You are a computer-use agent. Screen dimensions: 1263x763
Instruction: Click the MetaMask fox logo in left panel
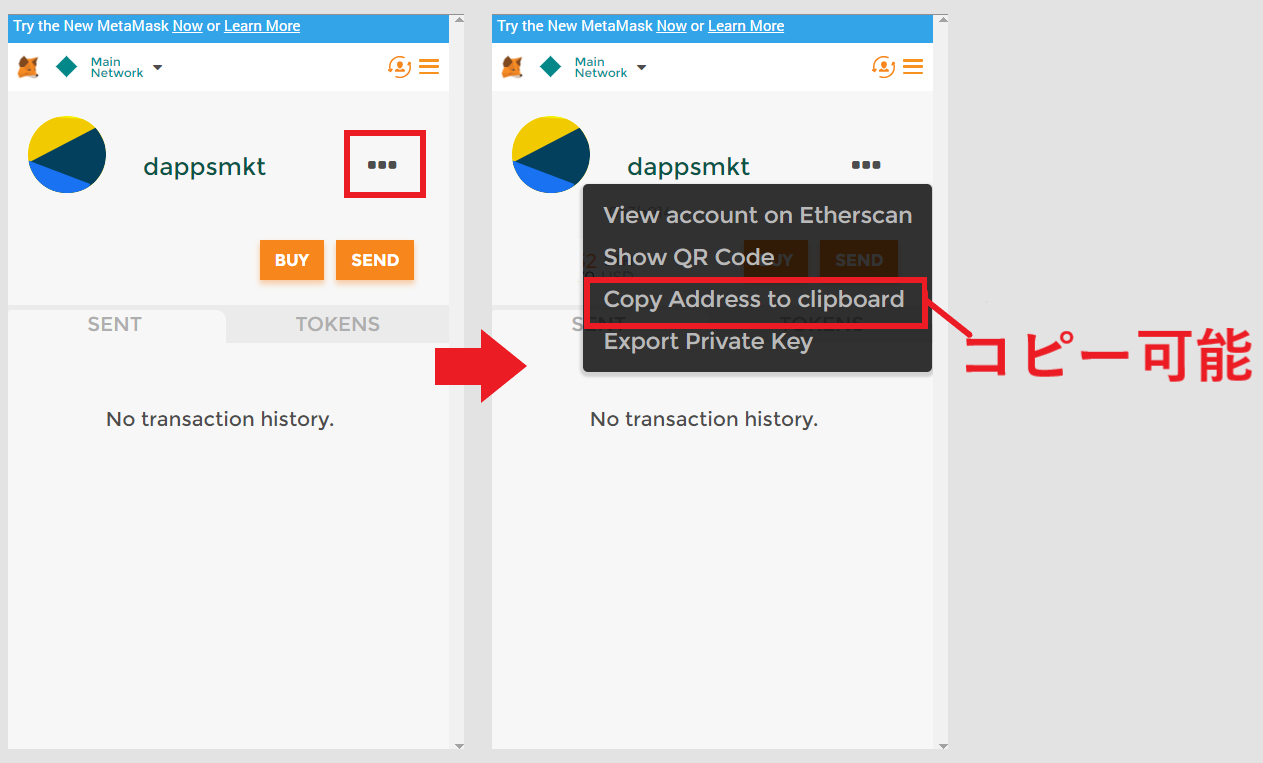pos(29,67)
